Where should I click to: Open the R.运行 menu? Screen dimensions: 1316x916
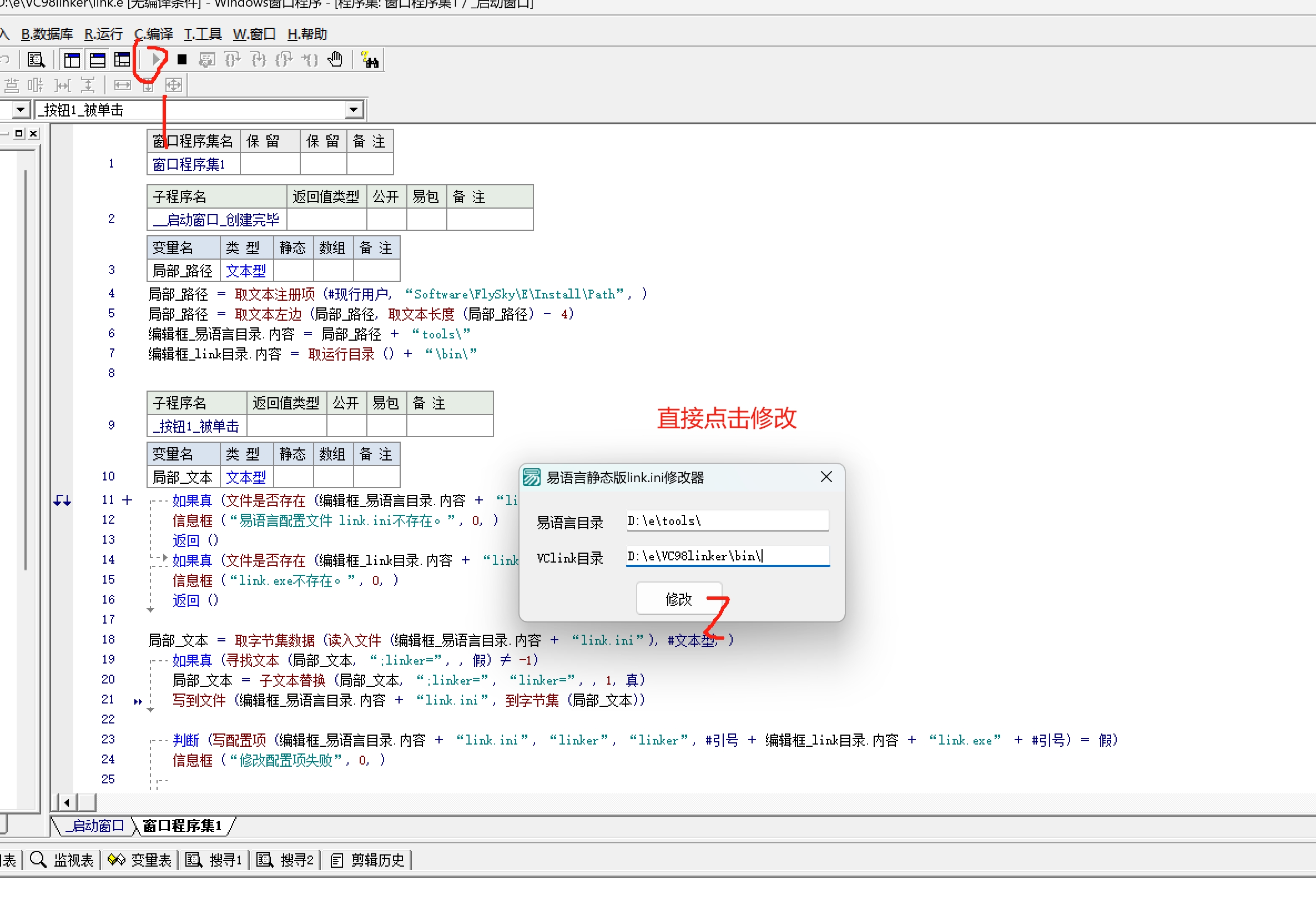104,34
